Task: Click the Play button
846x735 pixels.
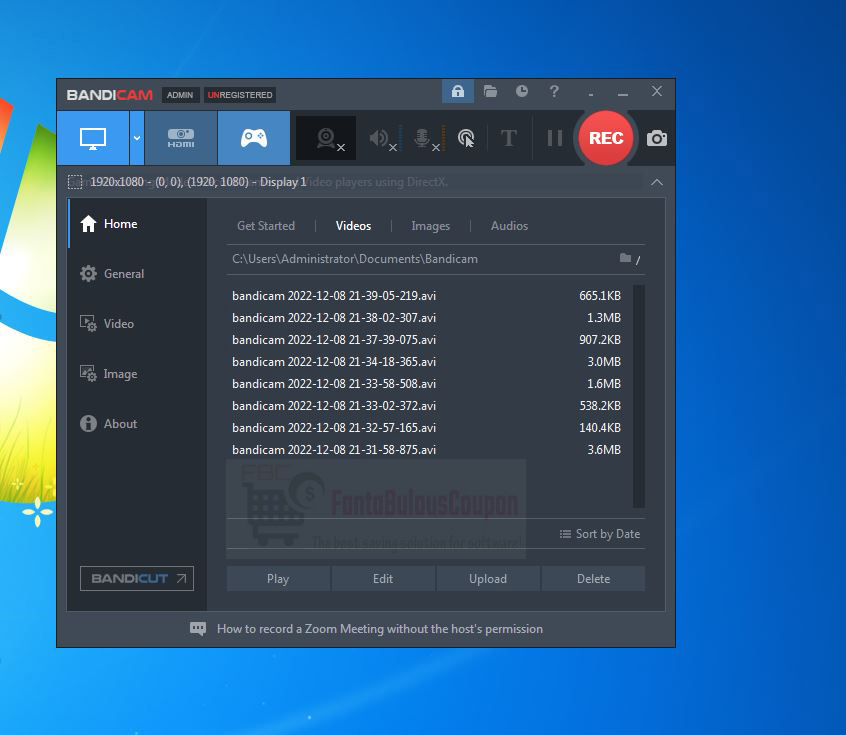Action: pyautogui.click(x=278, y=579)
